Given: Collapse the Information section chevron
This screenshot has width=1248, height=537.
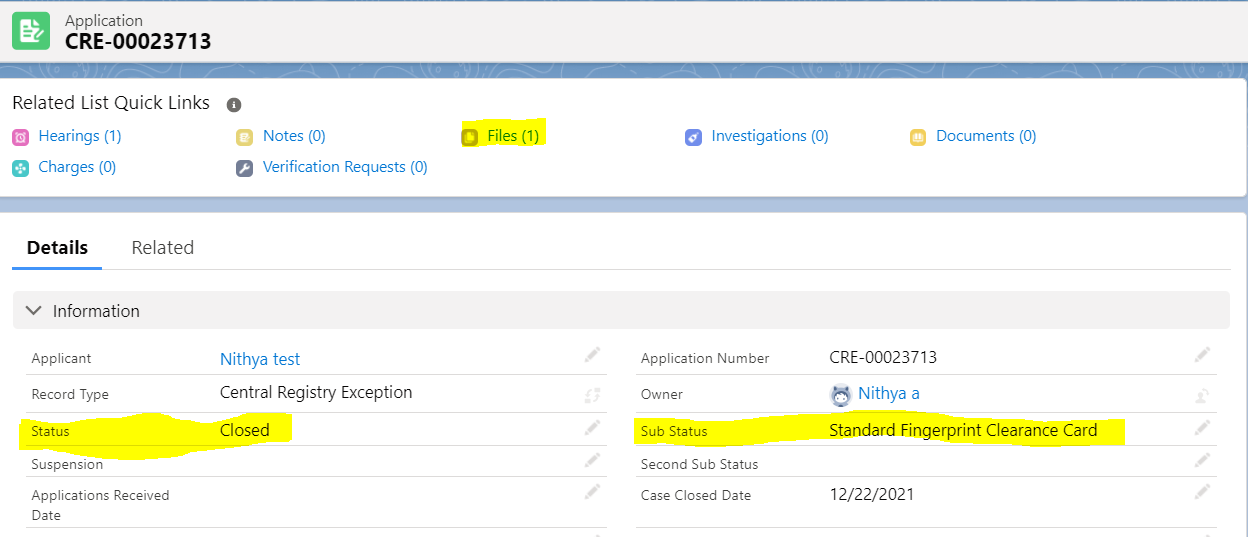Looking at the screenshot, I should [33, 311].
